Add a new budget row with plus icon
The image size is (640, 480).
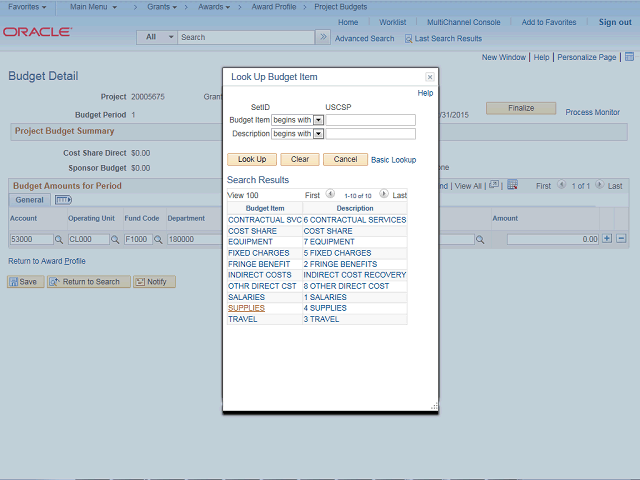click(607, 239)
